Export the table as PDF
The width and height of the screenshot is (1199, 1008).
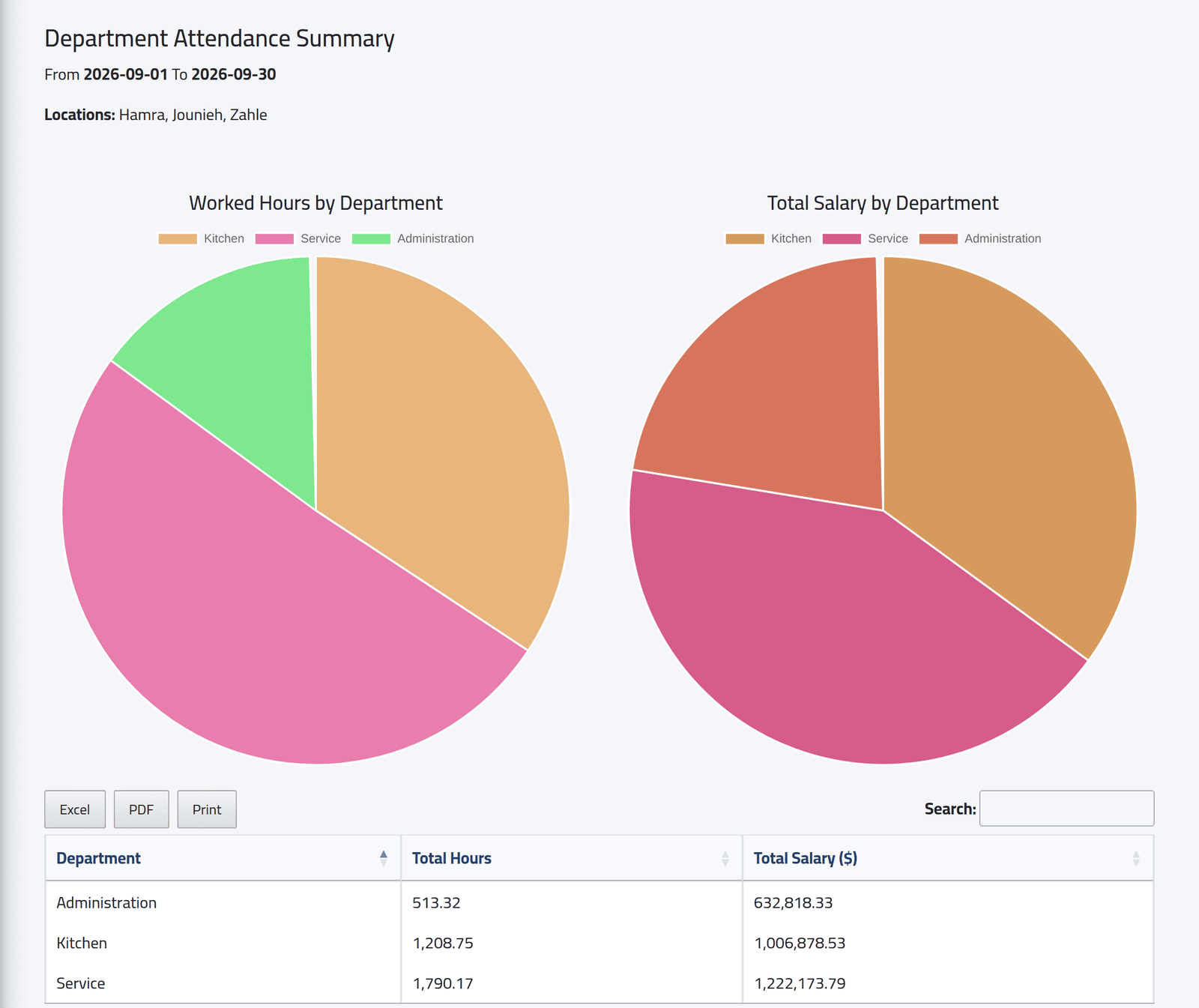coord(141,809)
